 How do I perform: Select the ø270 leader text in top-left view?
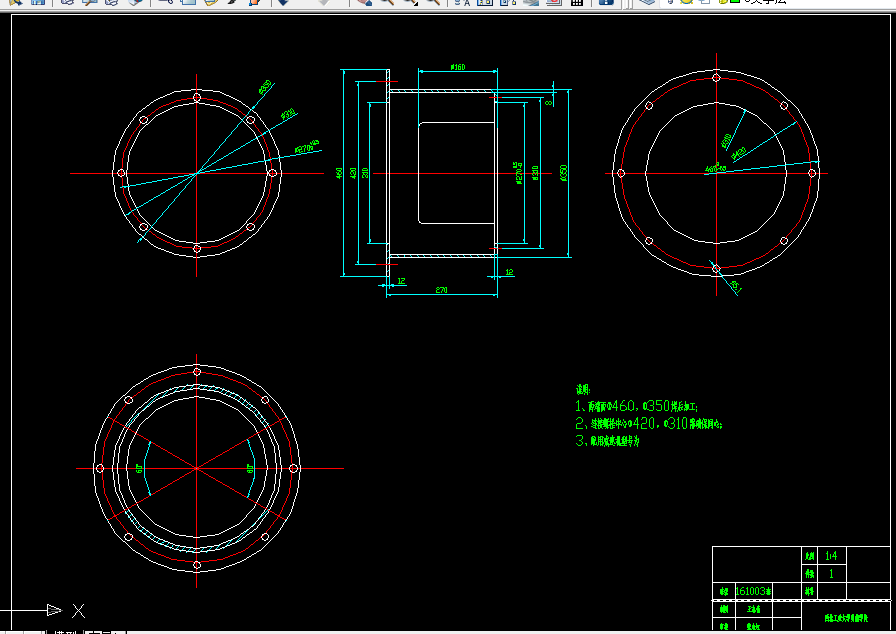(x=307, y=147)
